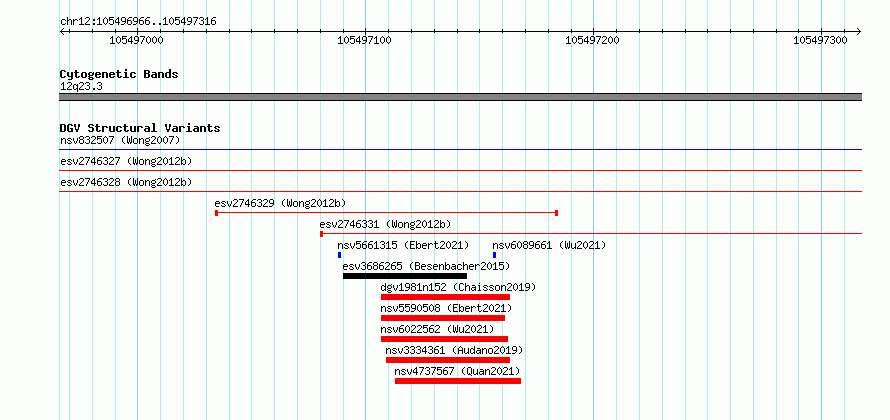Click the chr12:105496966..105497316 region label
This screenshot has width=890, height=420.
(138, 22)
